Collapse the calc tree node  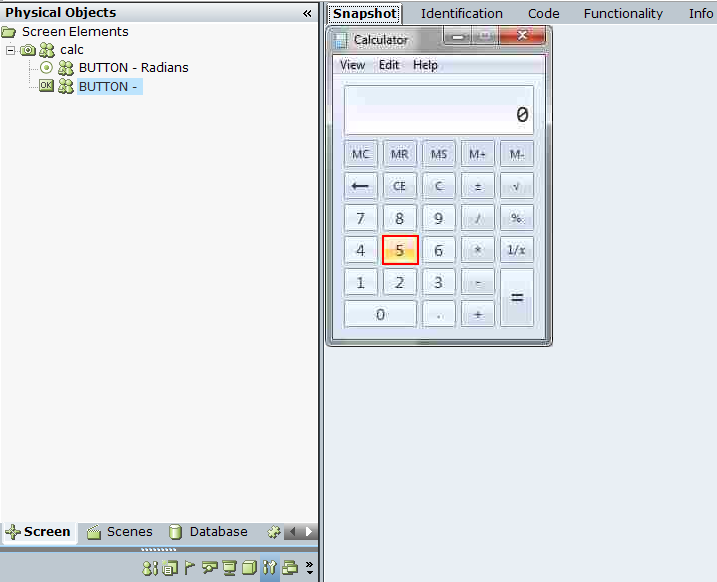10,50
